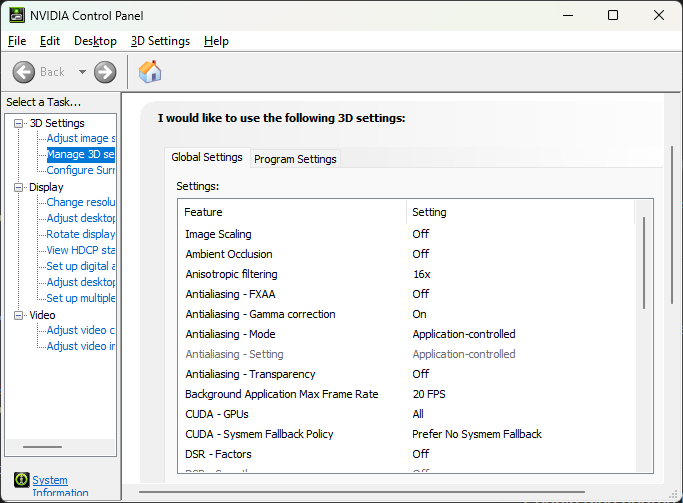Screen dimensions: 683x503
Task: Collapse the Video tree node
Action: pyautogui.click(x=19, y=315)
